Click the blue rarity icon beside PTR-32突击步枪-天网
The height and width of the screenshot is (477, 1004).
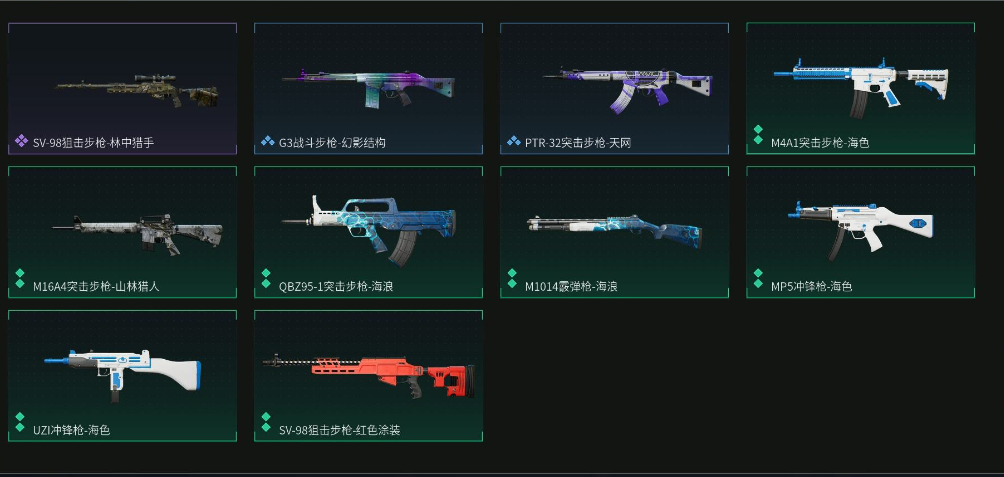(x=513, y=140)
